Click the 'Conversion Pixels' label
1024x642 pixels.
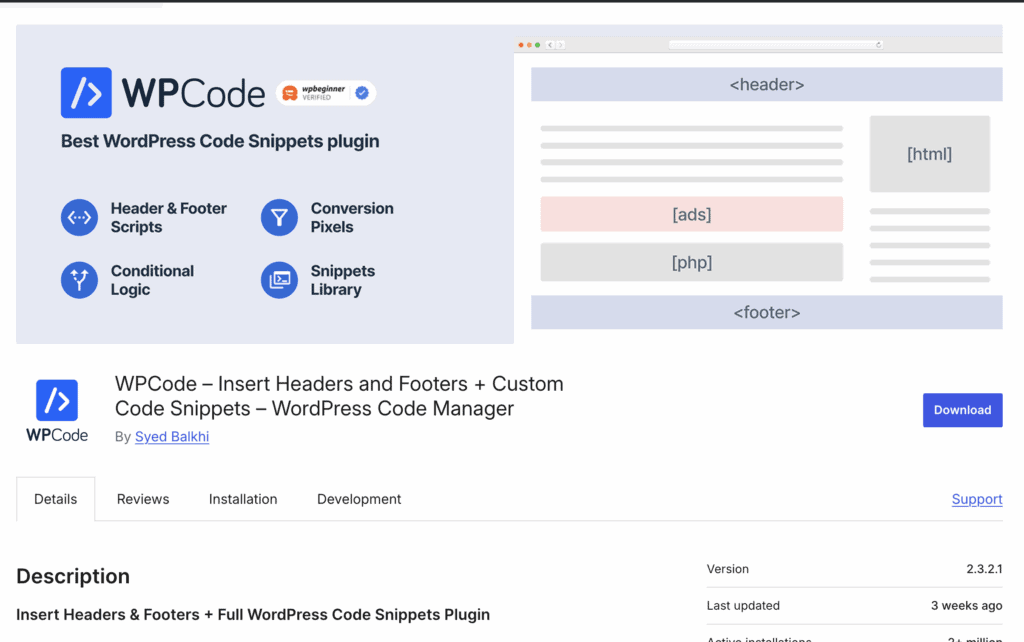pyautogui.click(x=352, y=217)
